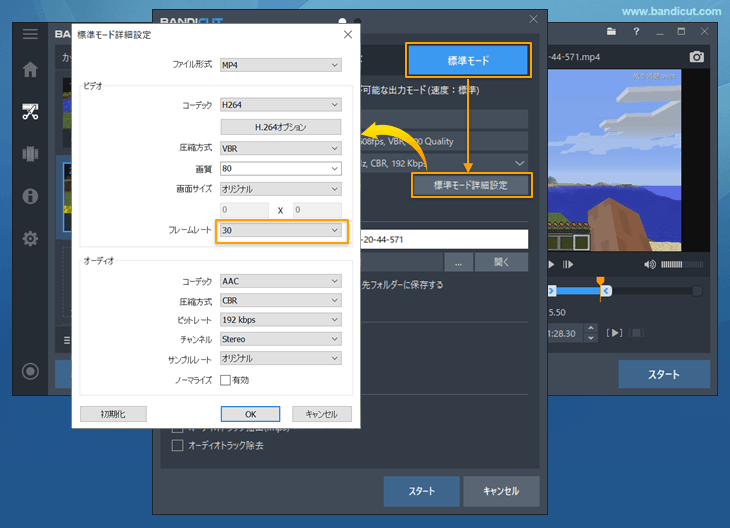Select the Cut scissors tool in sidebar
The width and height of the screenshot is (730, 528).
tap(31, 111)
